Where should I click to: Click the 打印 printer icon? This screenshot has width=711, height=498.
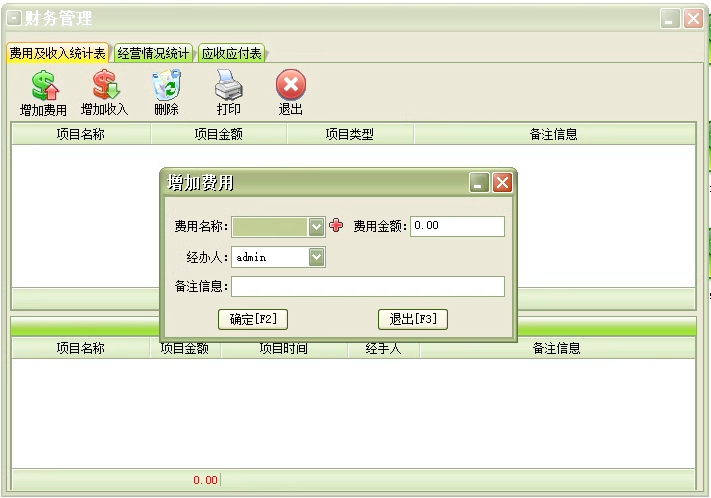tap(229, 85)
